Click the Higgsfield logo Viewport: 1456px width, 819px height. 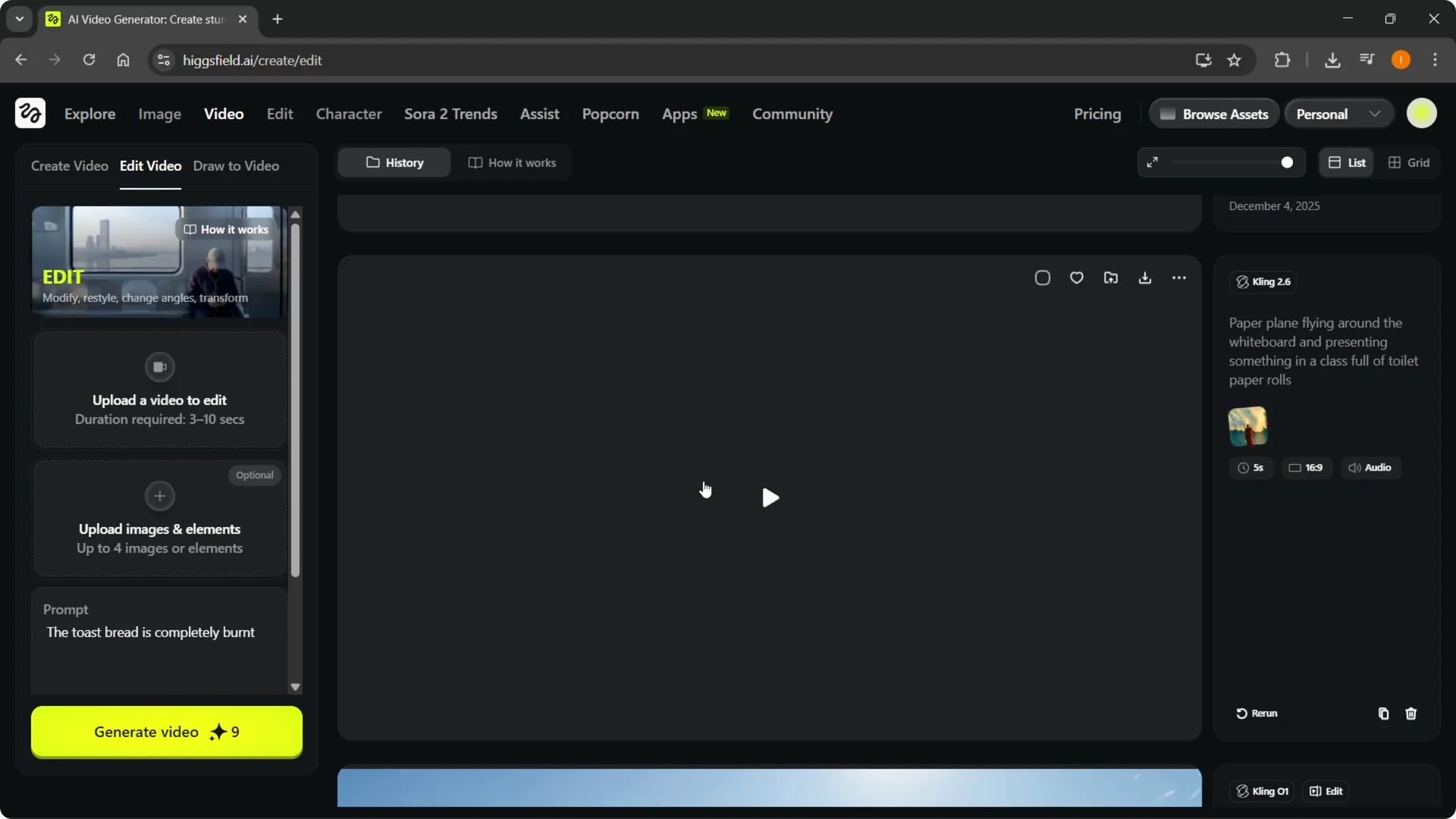tap(30, 113)
